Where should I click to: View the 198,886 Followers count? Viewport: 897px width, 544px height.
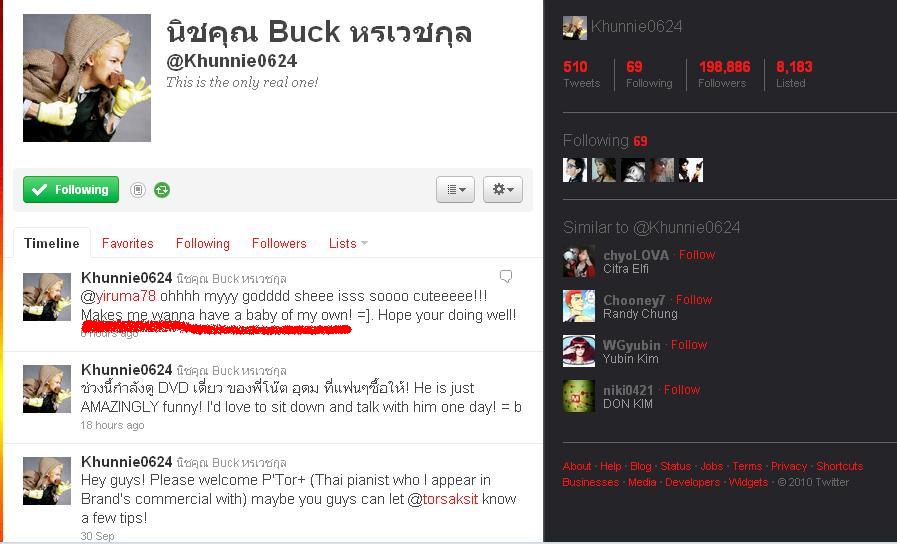pos(724,74)
